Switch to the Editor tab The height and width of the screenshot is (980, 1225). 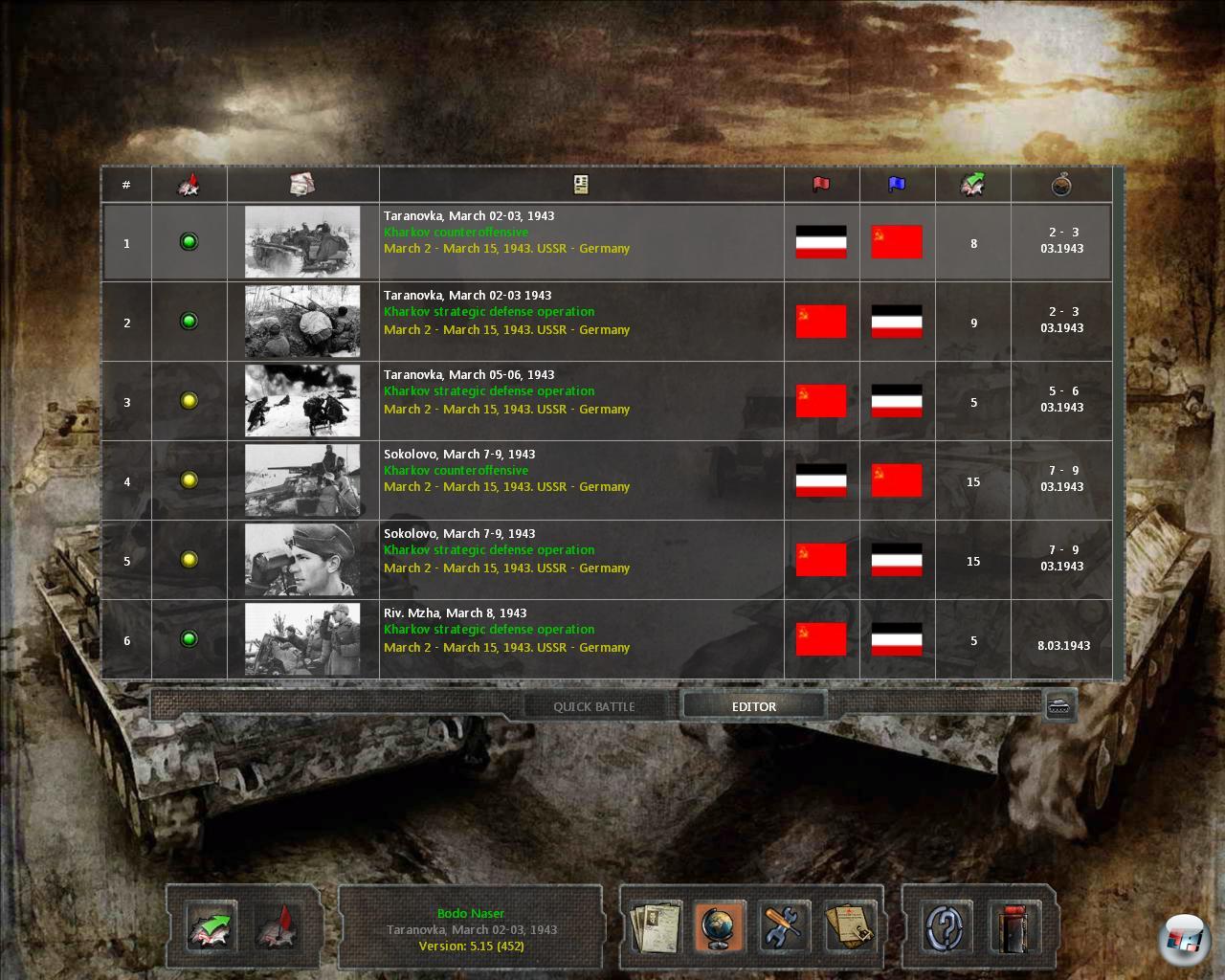pyautogui.click(x=754, y=706)
